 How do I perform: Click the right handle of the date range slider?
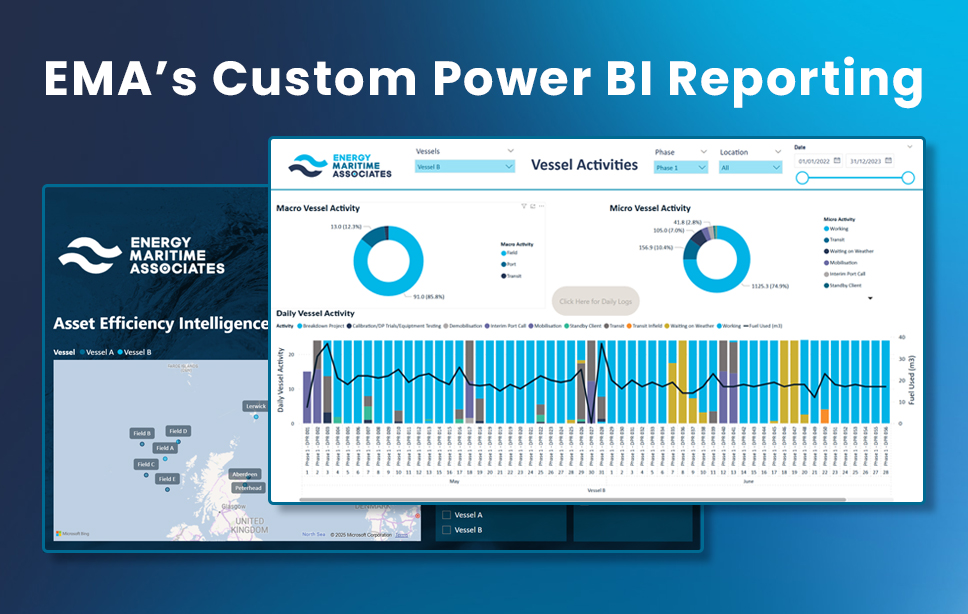(x=907, y=177)
